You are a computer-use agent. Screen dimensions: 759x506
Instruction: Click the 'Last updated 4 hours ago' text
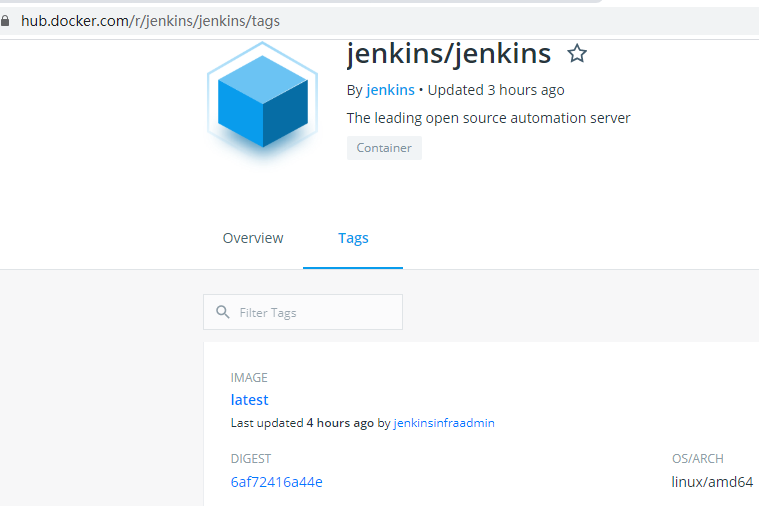(302, 423)
